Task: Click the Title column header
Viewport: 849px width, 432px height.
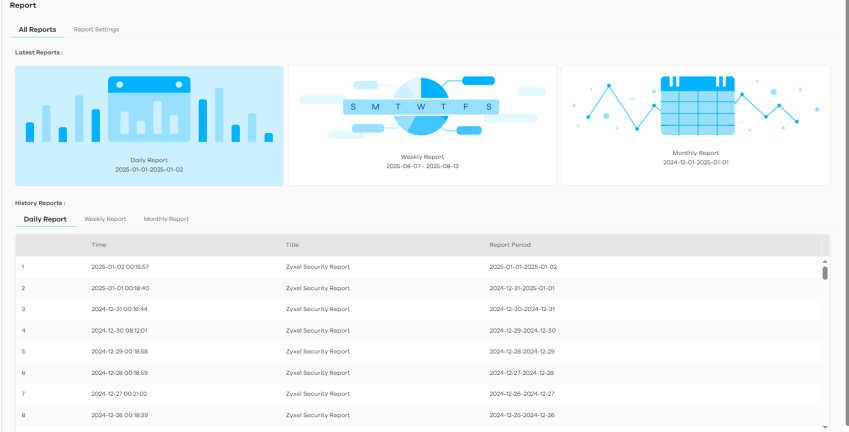Action: [292, 244]
